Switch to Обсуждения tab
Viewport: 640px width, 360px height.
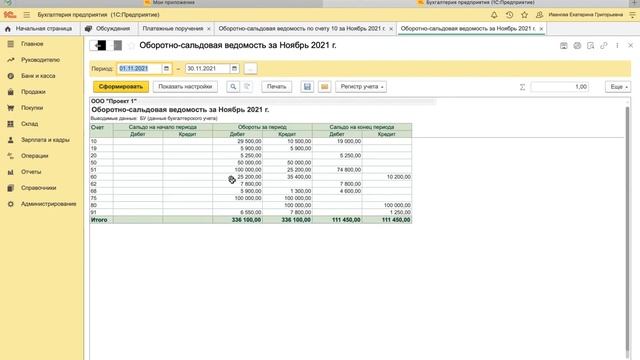(108, 29)
